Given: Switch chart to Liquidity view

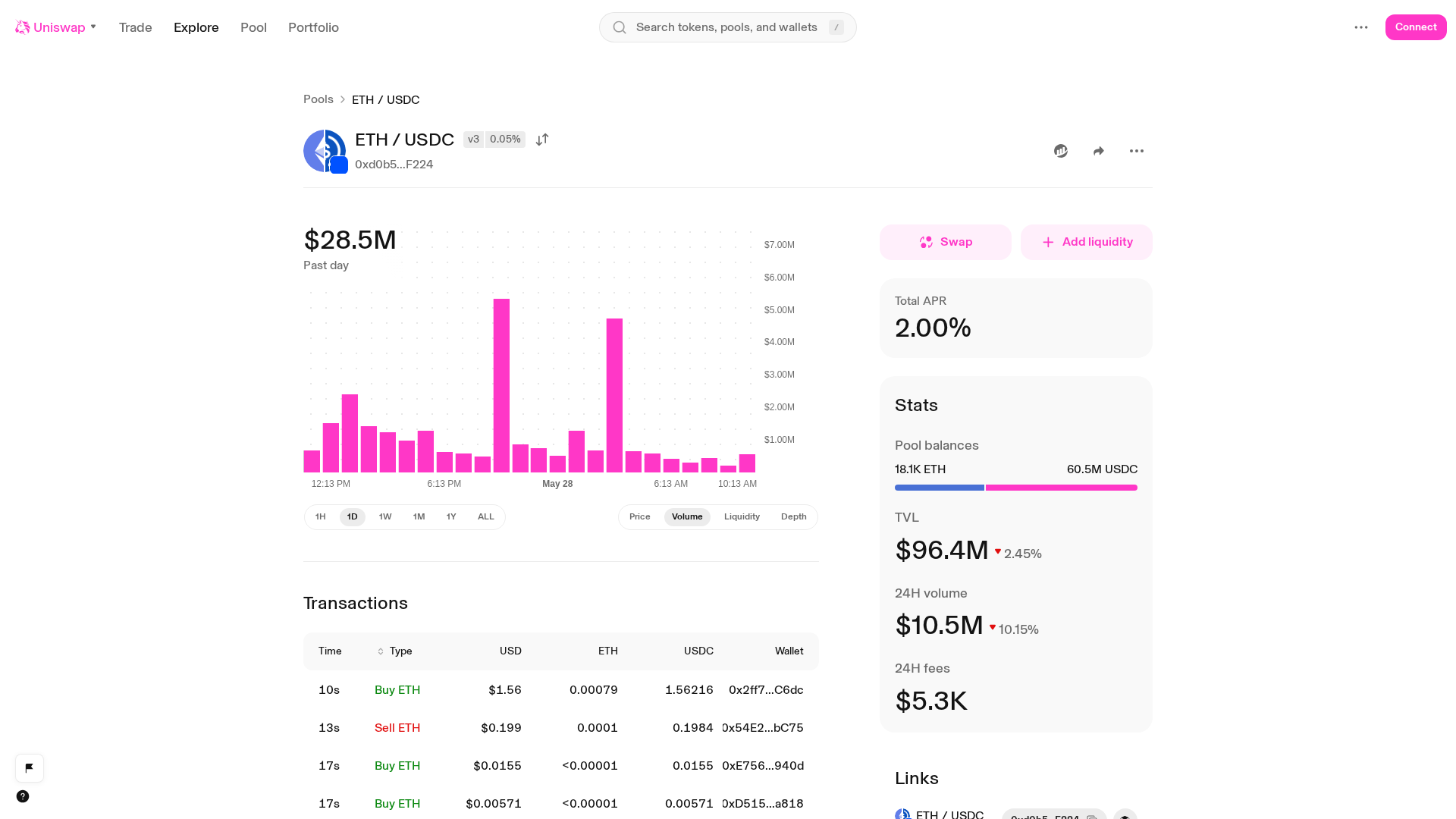Looking at the screenshot, I should 742,517.
